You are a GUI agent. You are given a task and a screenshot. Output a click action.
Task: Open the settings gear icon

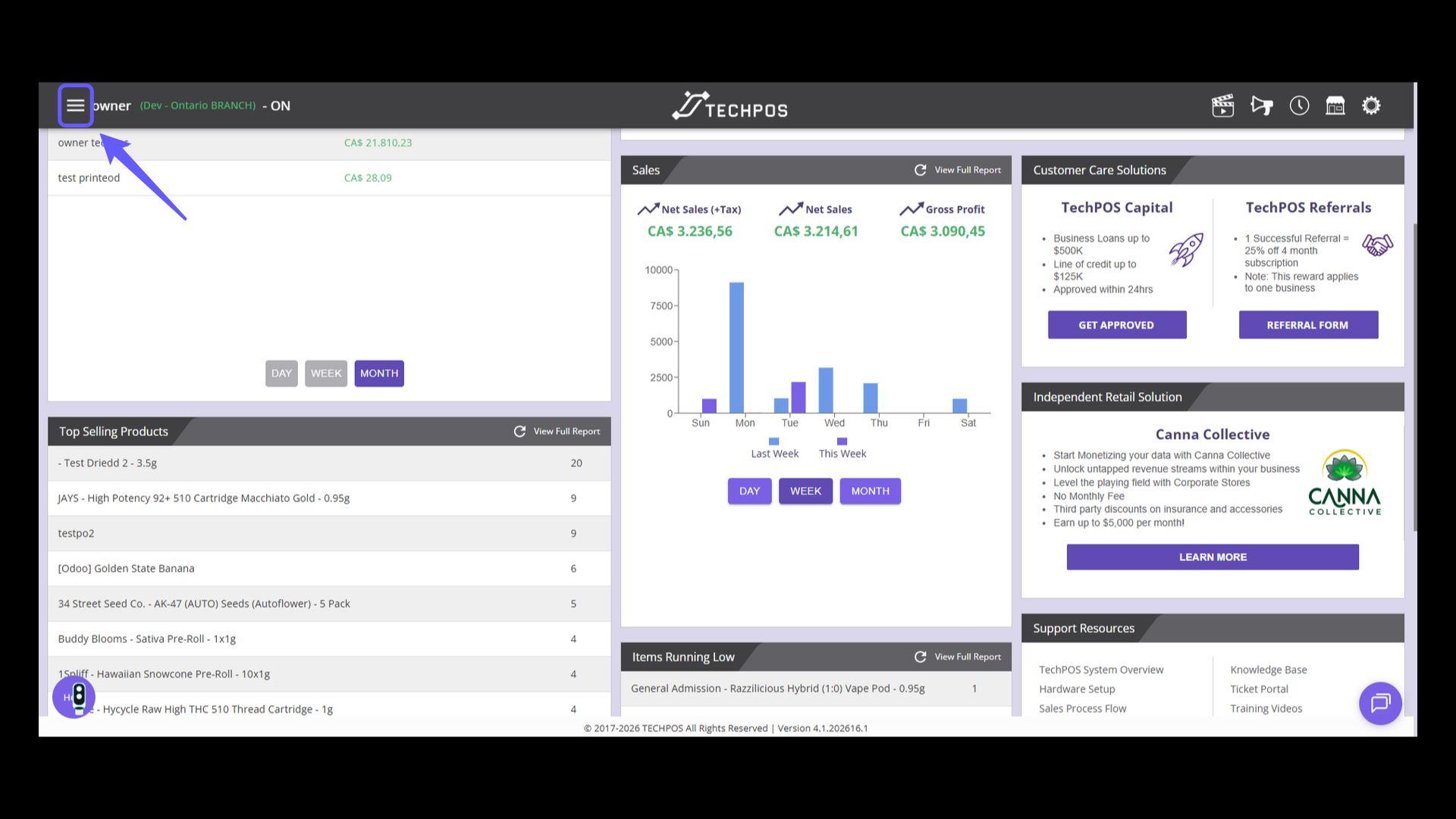pyautogui.click(x=1371, y=105)
